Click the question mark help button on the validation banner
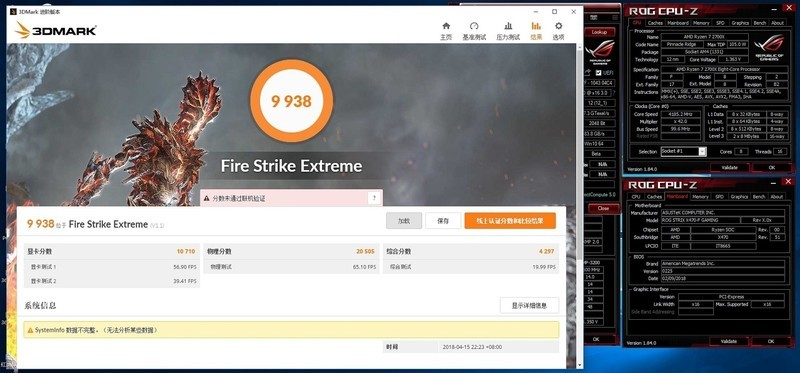Screen dimensions: 800x373 click(x=374, y=198)
